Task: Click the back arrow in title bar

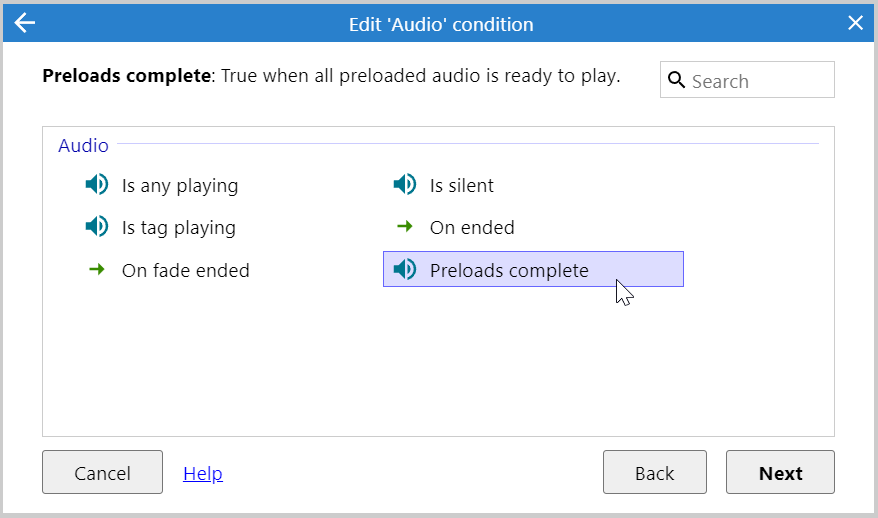Action: coord(25,23)
